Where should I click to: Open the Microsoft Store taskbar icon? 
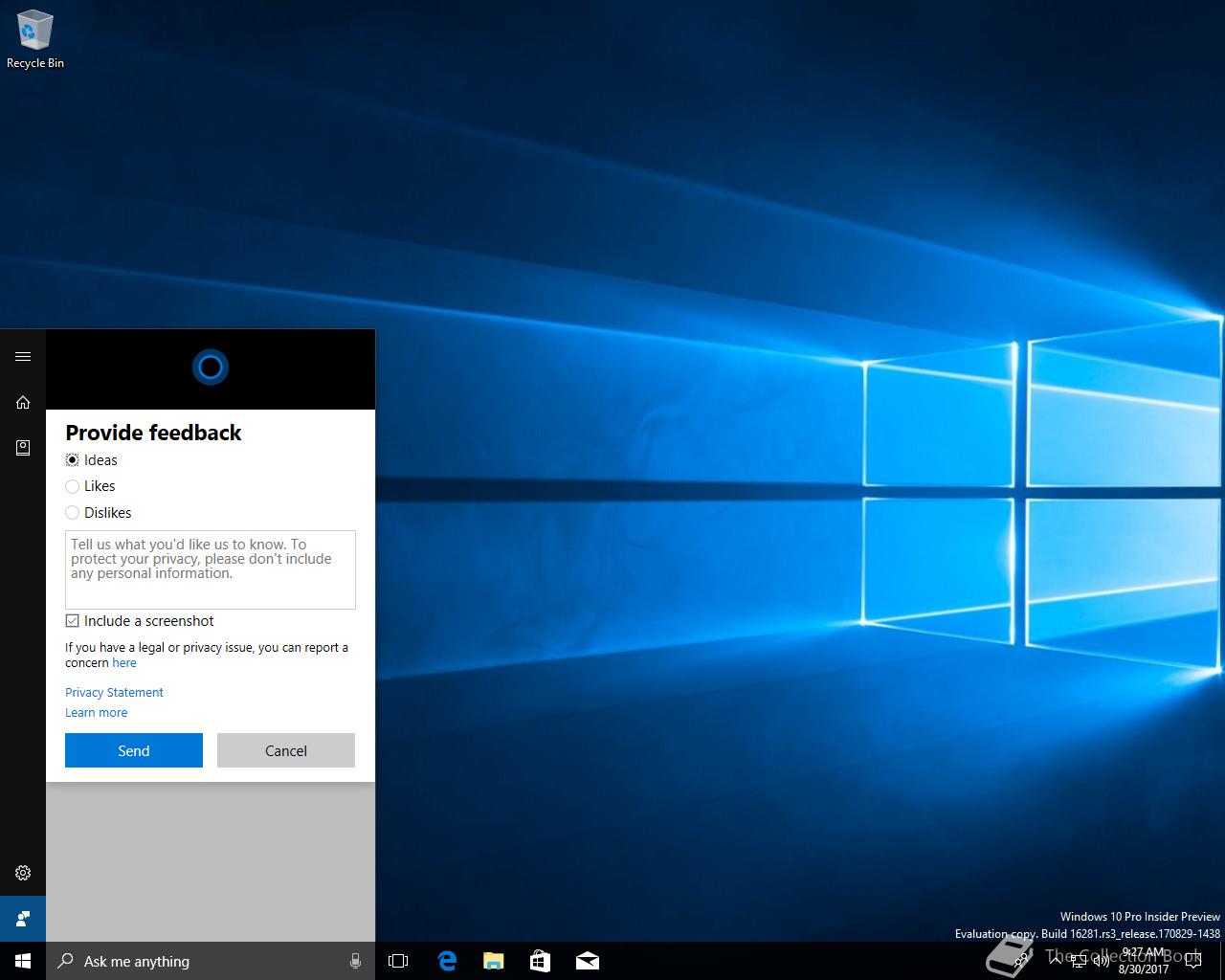(540, 961)
